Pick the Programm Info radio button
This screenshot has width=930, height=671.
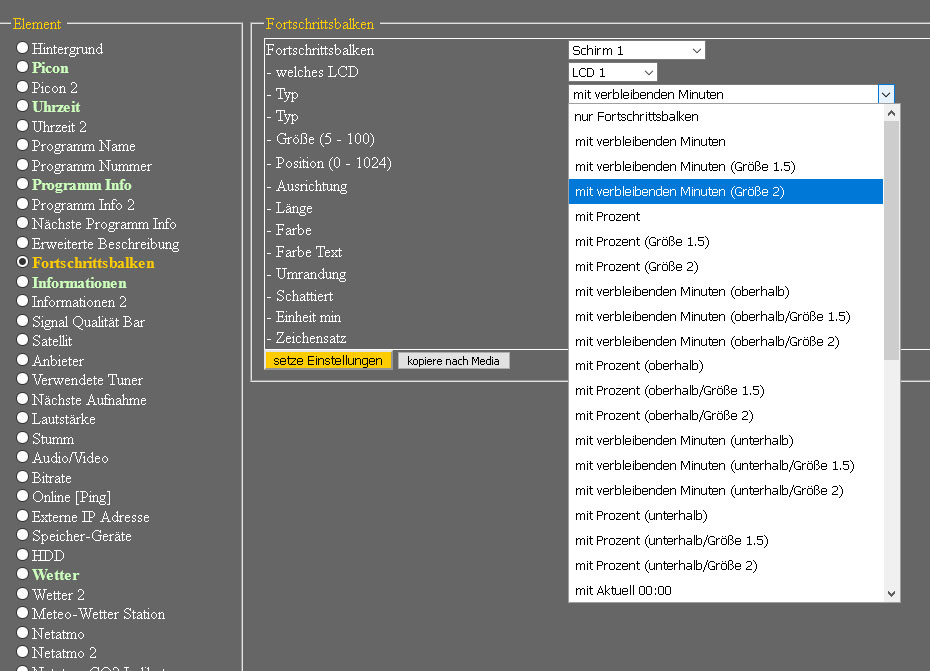[x=23, y=185]
